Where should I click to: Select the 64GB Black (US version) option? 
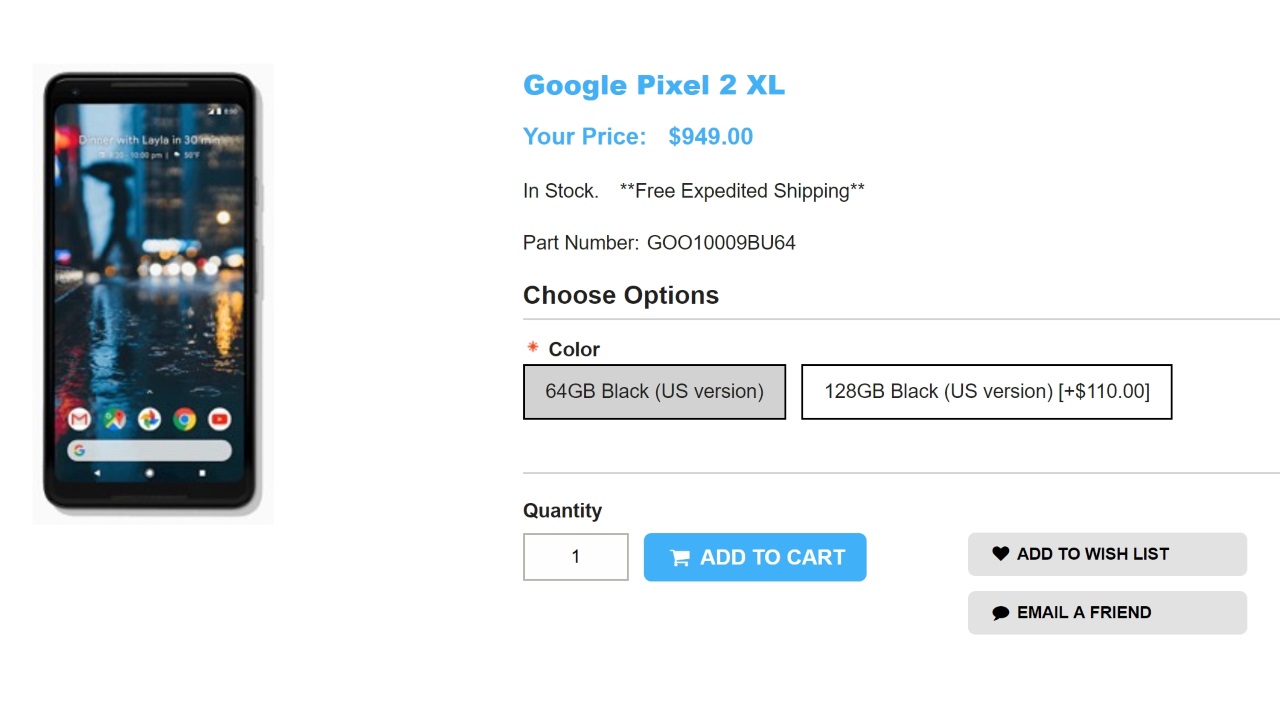(x=654, y=392)
